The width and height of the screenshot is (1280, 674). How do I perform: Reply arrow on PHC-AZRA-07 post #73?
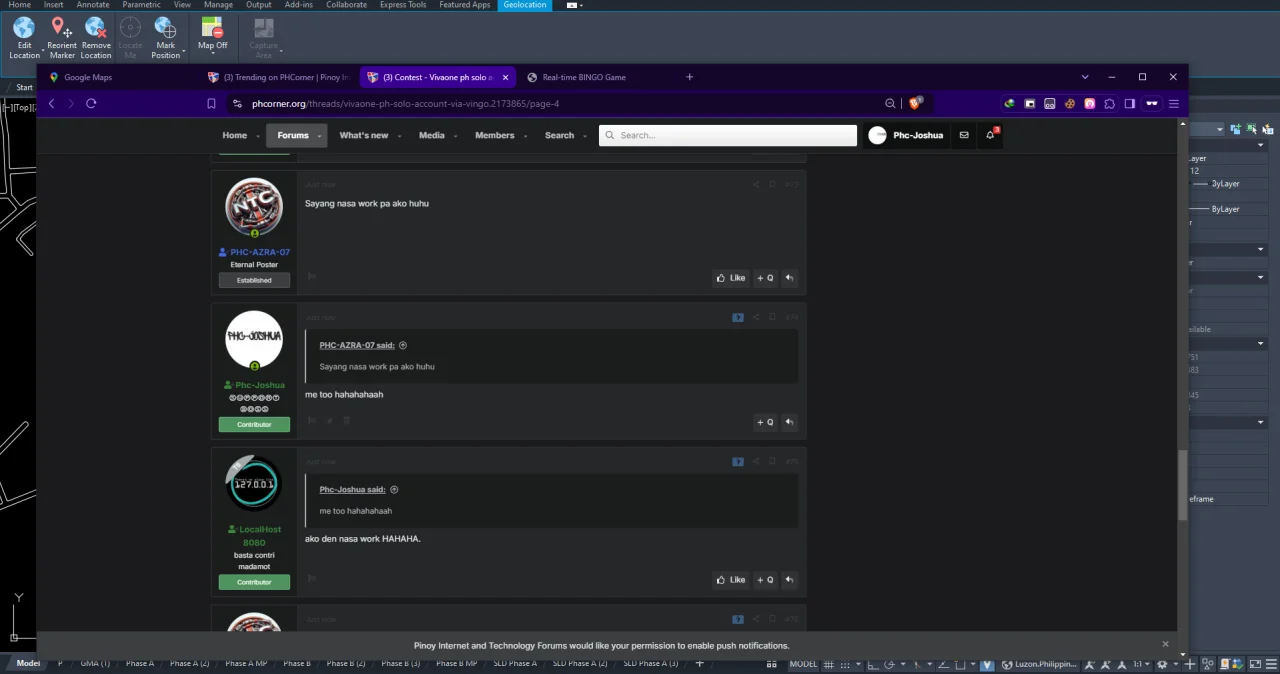tap(789, 278)
